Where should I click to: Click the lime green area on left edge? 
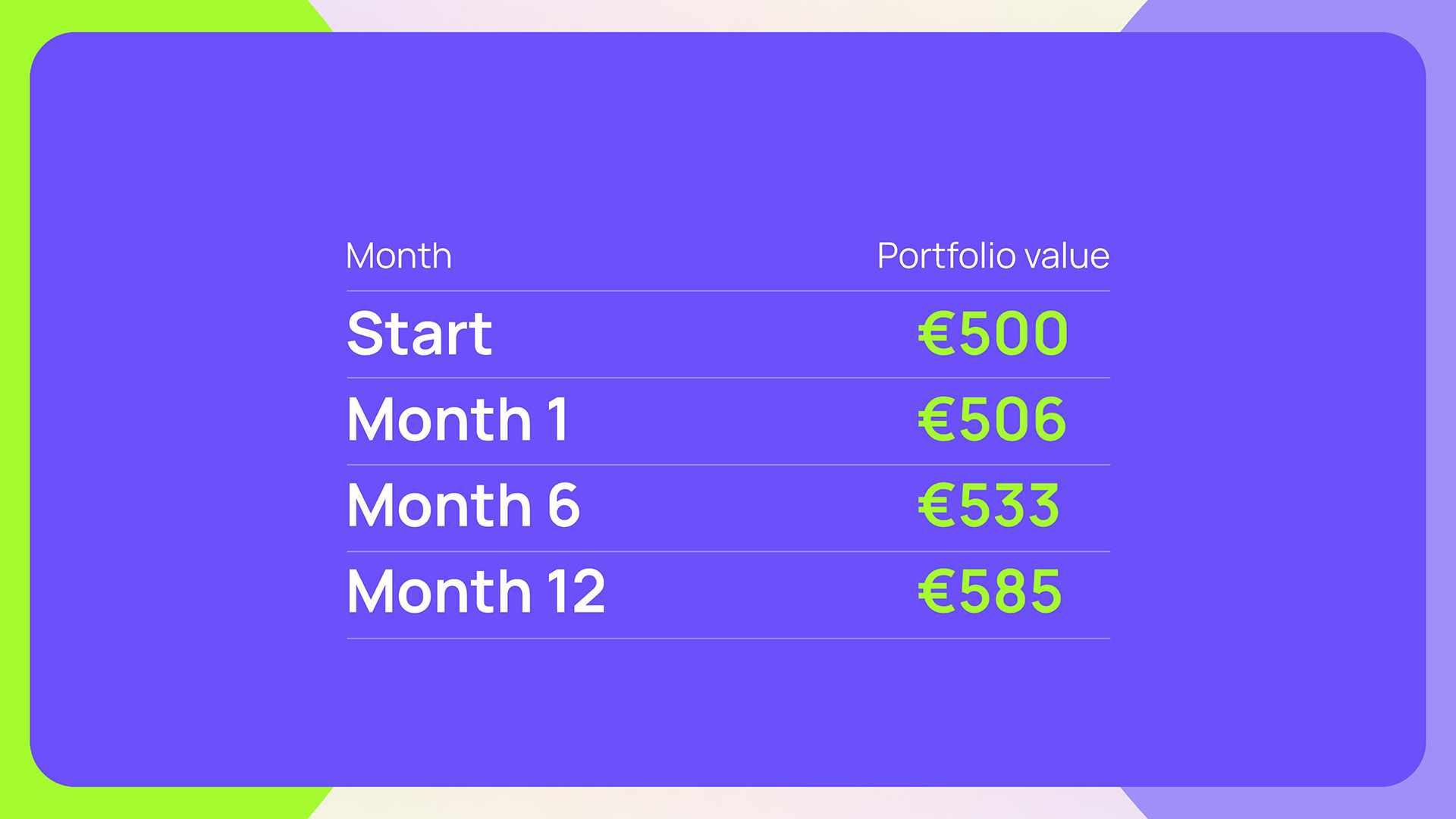tap(14, 409)
